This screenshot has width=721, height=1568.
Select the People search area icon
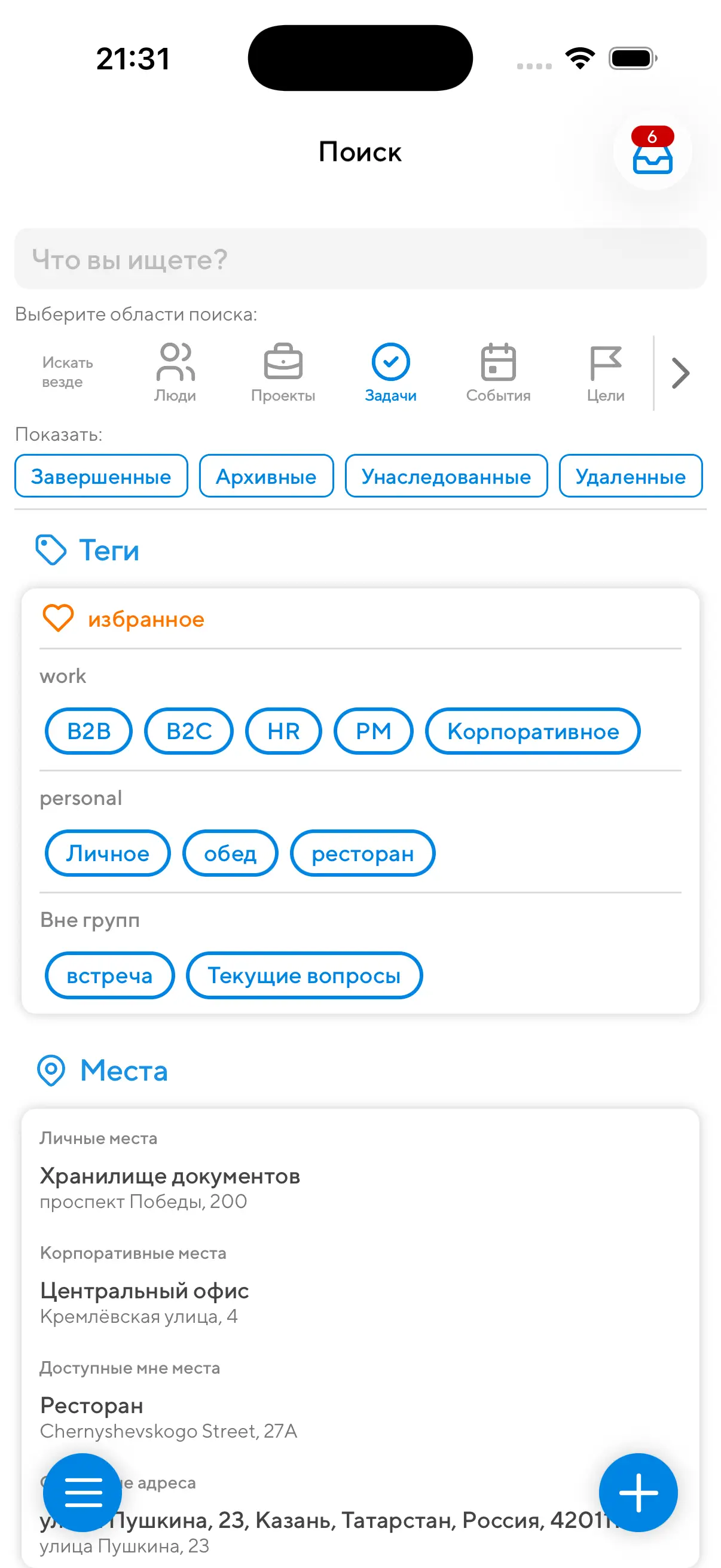(175, 363)
